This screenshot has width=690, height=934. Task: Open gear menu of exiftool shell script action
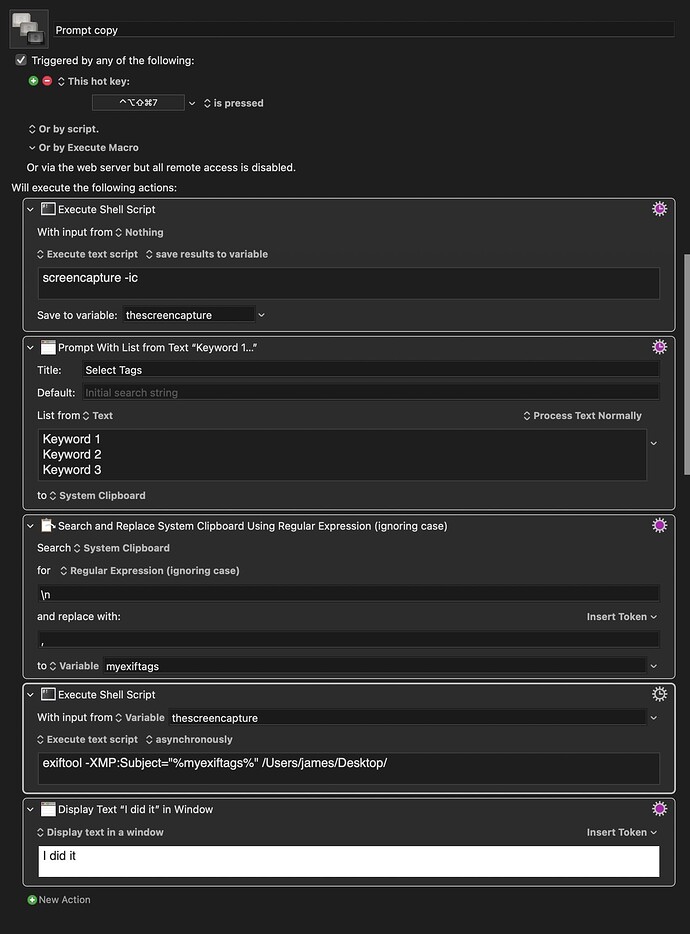659,694
